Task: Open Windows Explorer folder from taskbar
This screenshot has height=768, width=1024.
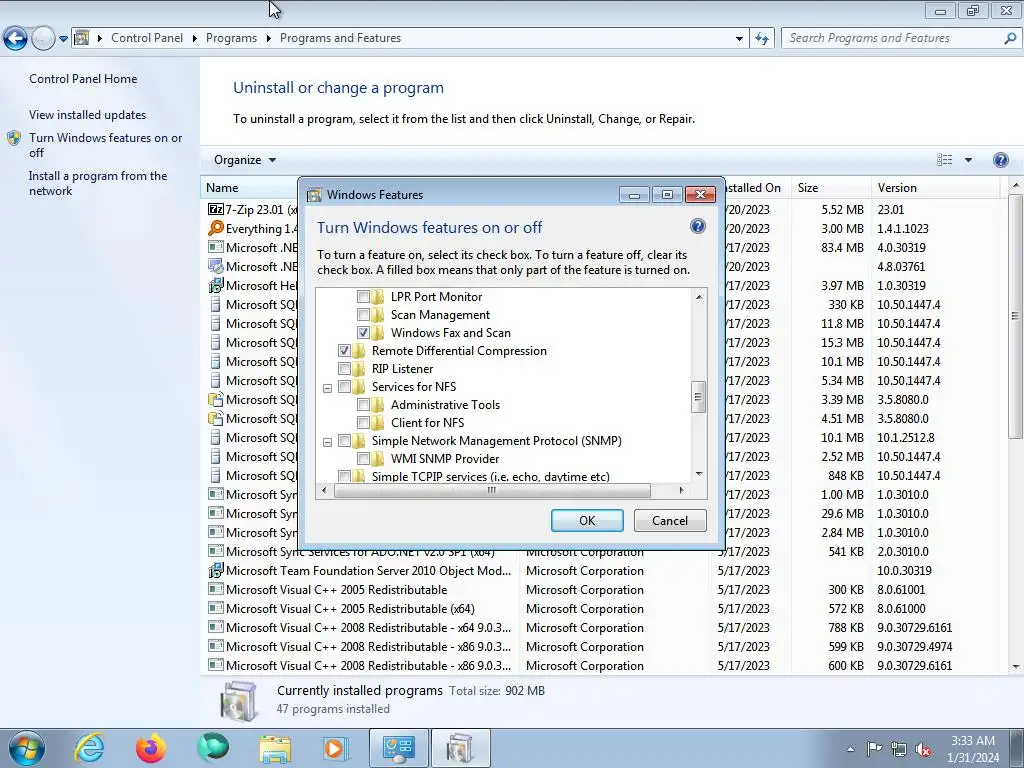Action: point(275,750)
